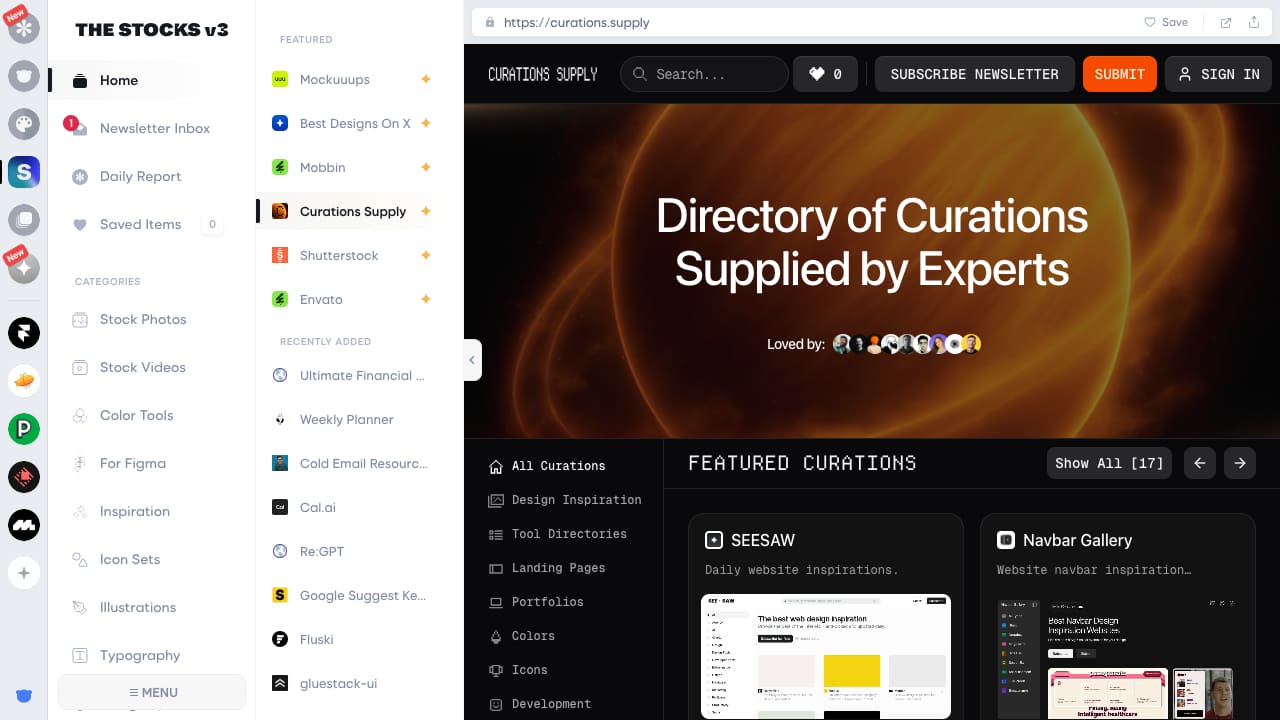Click the Framer icon in left rail

pyautogui.click(x=24, y=333)
